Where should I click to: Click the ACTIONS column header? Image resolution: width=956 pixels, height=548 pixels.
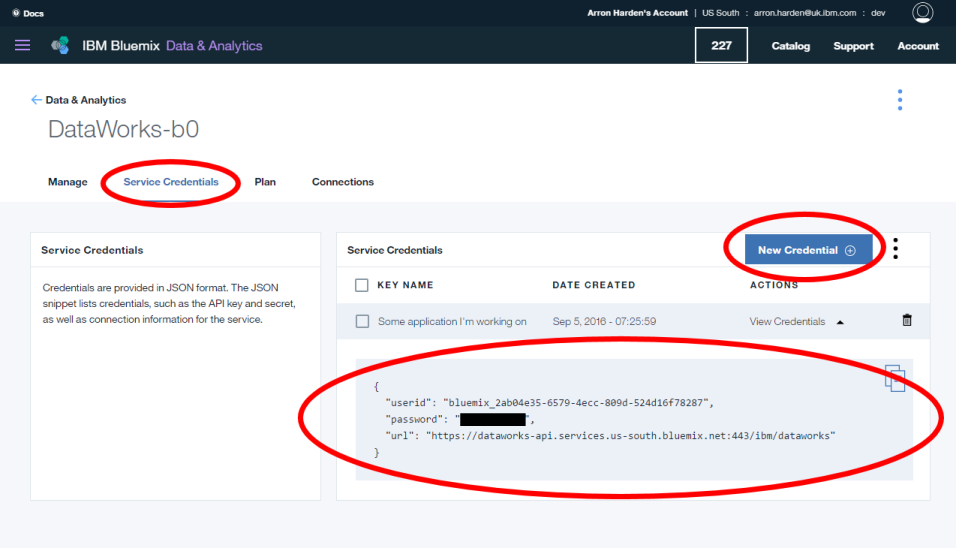774,285
